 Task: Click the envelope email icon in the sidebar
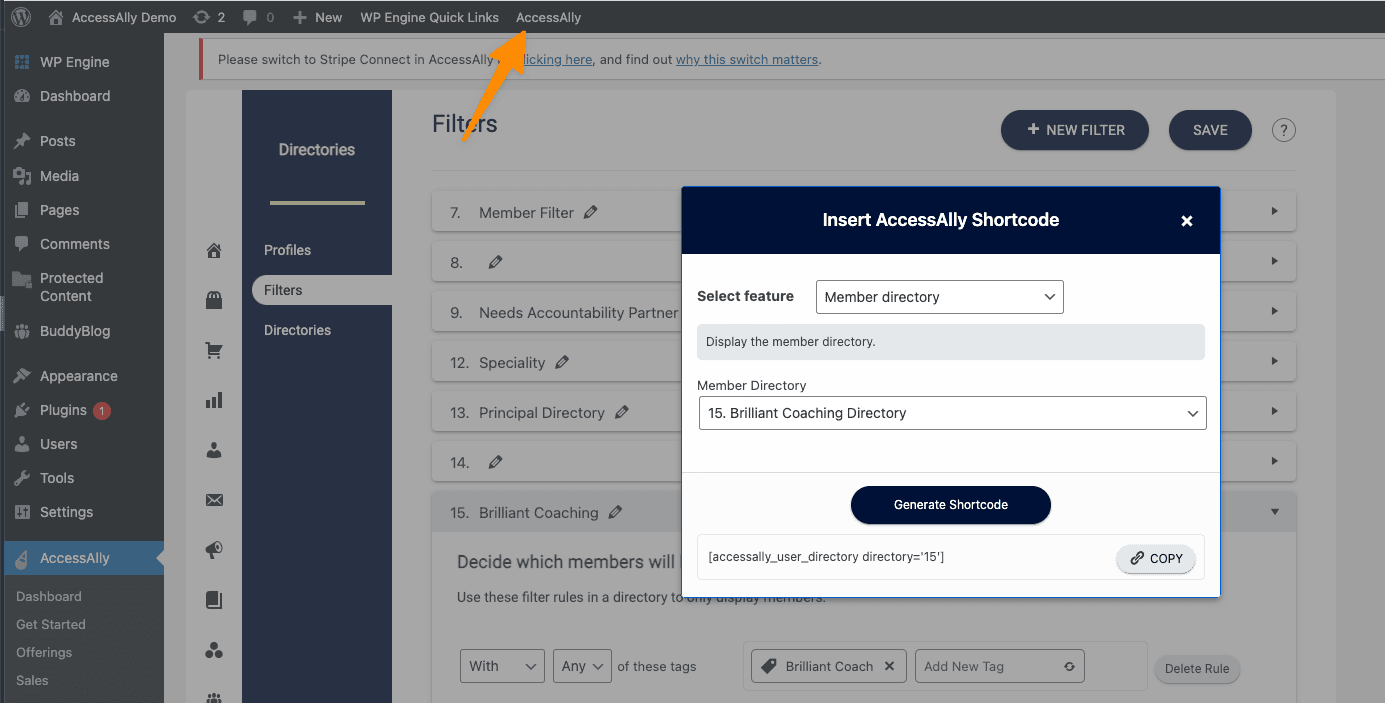[214, 500]
